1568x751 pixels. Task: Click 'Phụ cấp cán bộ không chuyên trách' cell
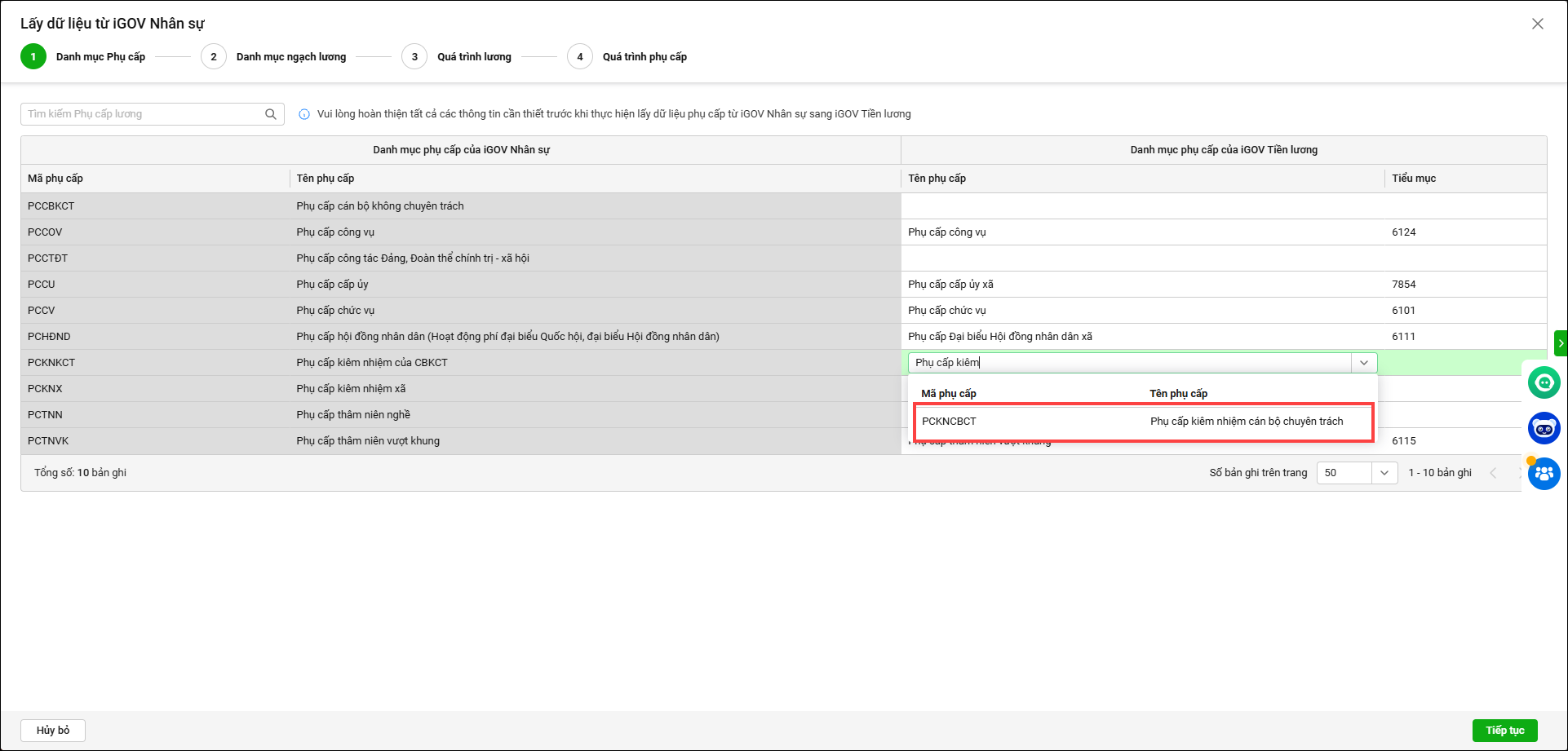pyautogui.click(x=596, y=206)
